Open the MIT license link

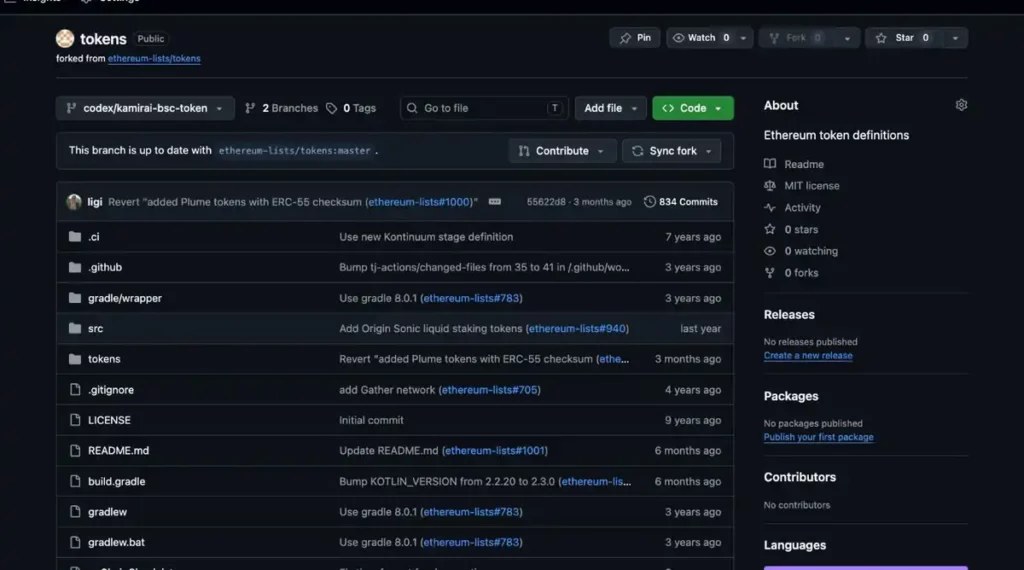(x=812, y=186)
